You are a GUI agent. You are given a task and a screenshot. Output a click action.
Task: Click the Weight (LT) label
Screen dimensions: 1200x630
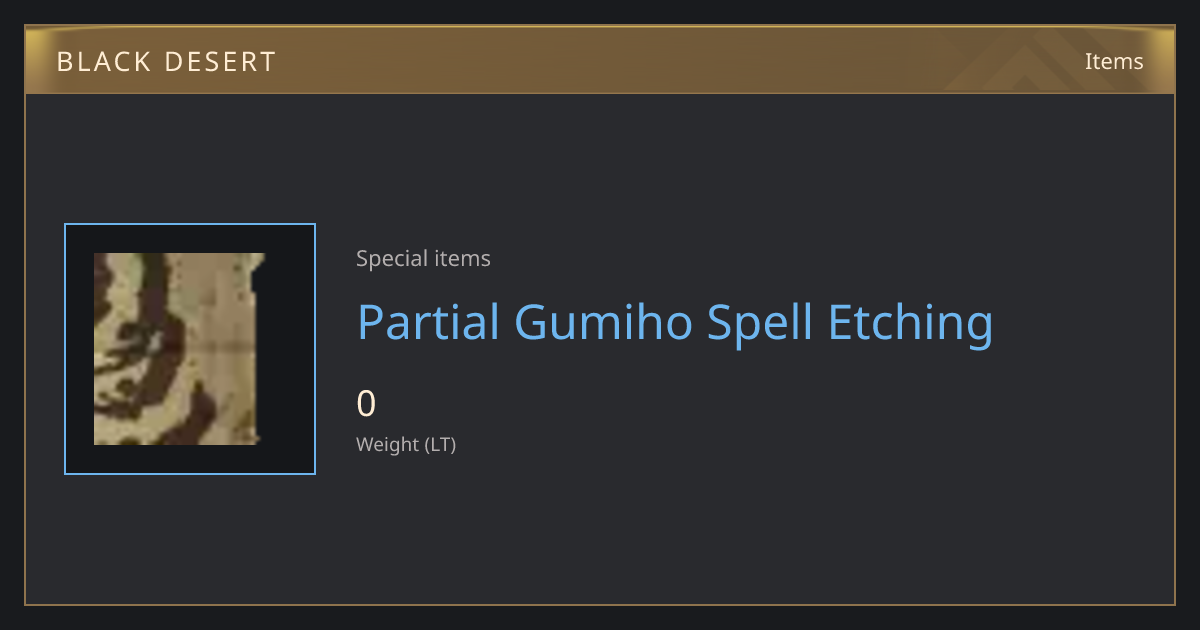click(x=406, y=444)
